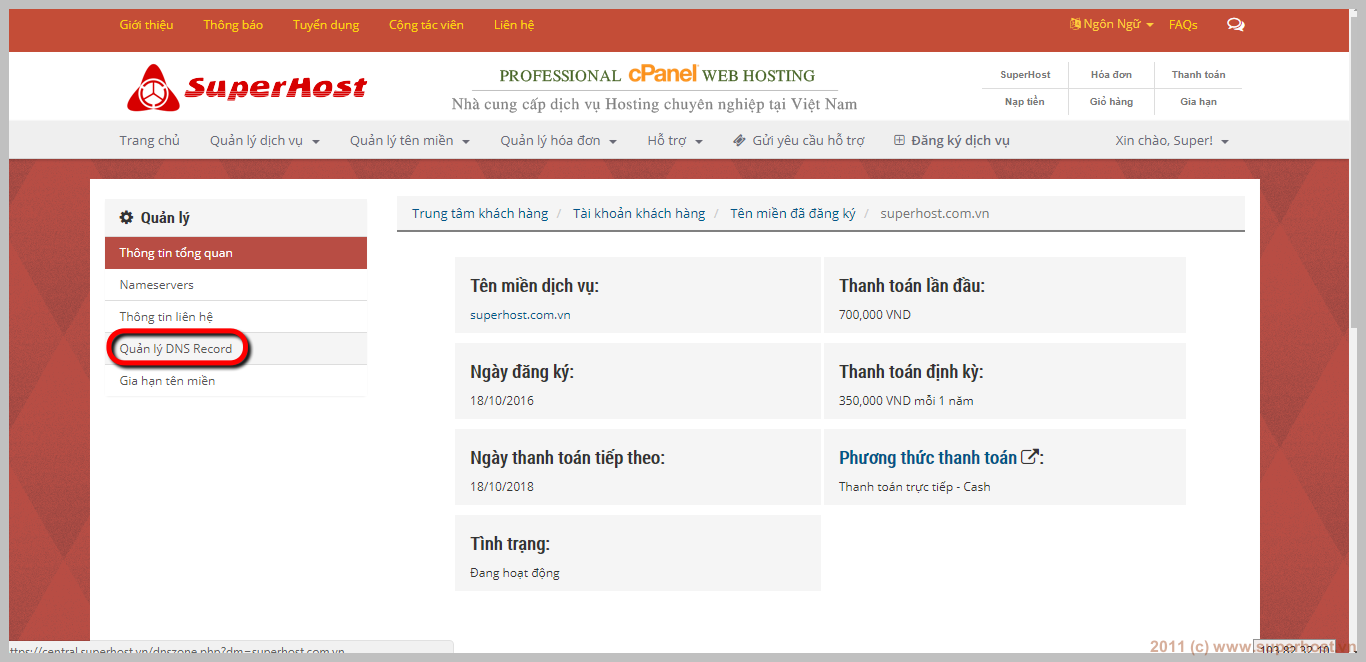Click the Hóa đơn quick link

(1111, 75)
